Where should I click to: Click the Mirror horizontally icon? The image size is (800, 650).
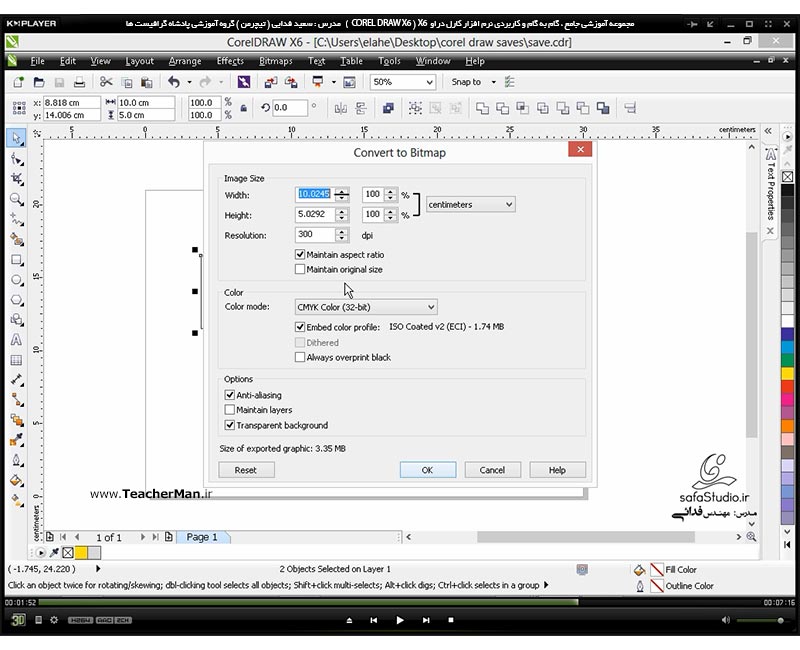coord(340,108)
